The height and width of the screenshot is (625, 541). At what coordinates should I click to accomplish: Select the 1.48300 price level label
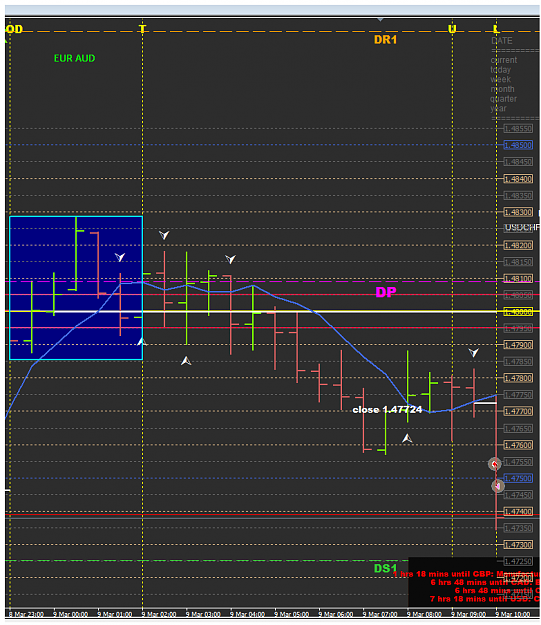click(518, 212)
